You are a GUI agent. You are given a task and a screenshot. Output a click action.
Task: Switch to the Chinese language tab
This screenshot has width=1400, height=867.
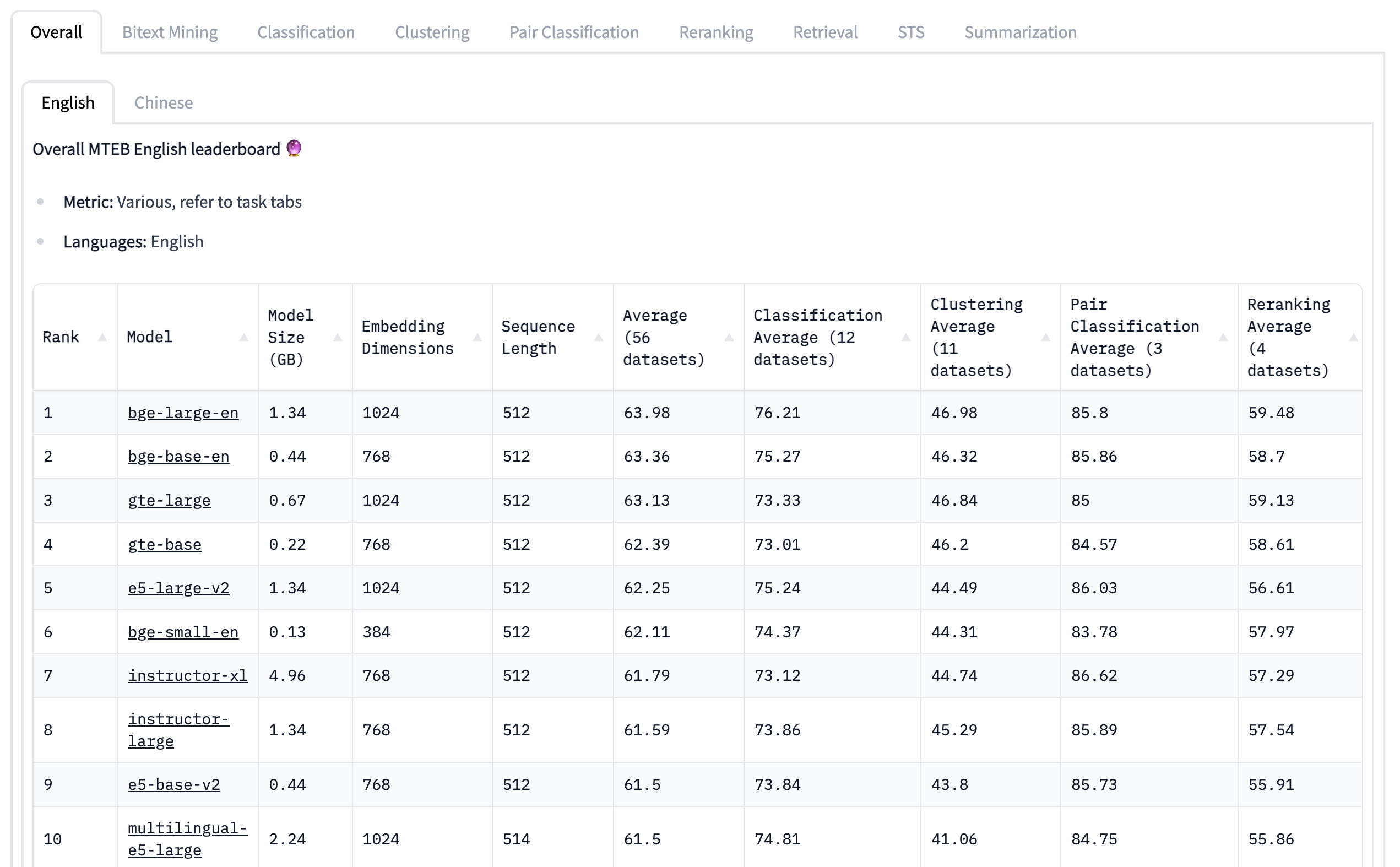pos(164,102)
